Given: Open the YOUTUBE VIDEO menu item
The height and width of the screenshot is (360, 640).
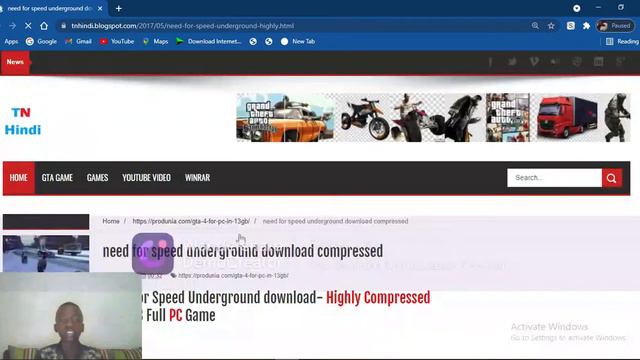Looking at the screenshot, I should click(147, 178).
